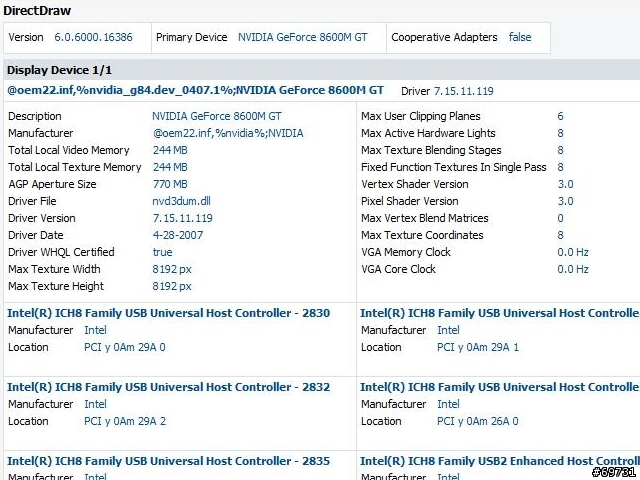Select the Driver File value nvd3dum.dll
The height and width of the screenshot is (480, 640).
pos(182,201)
